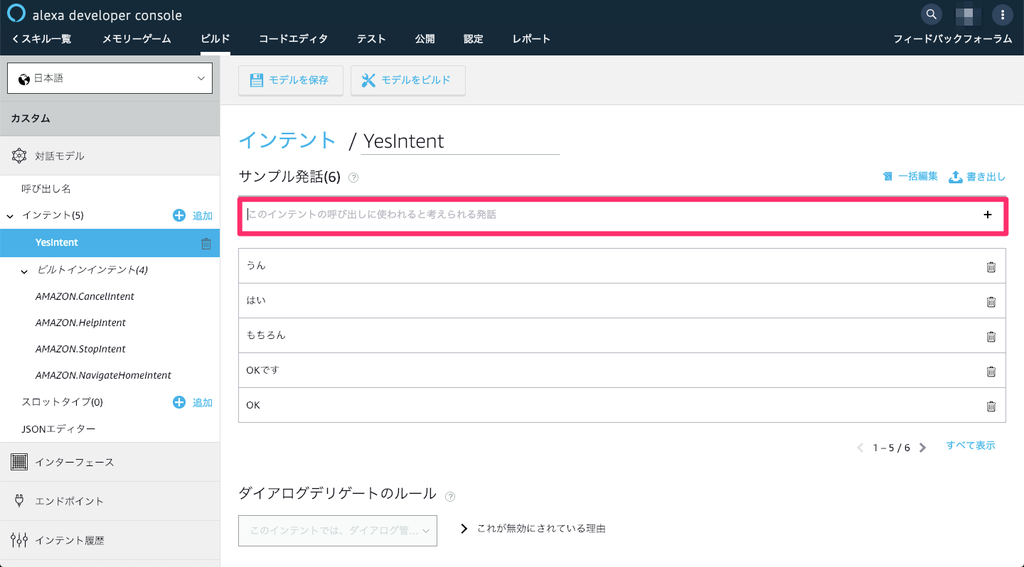
Task: Open the エンドポイント section
Action: coord(110,501)
